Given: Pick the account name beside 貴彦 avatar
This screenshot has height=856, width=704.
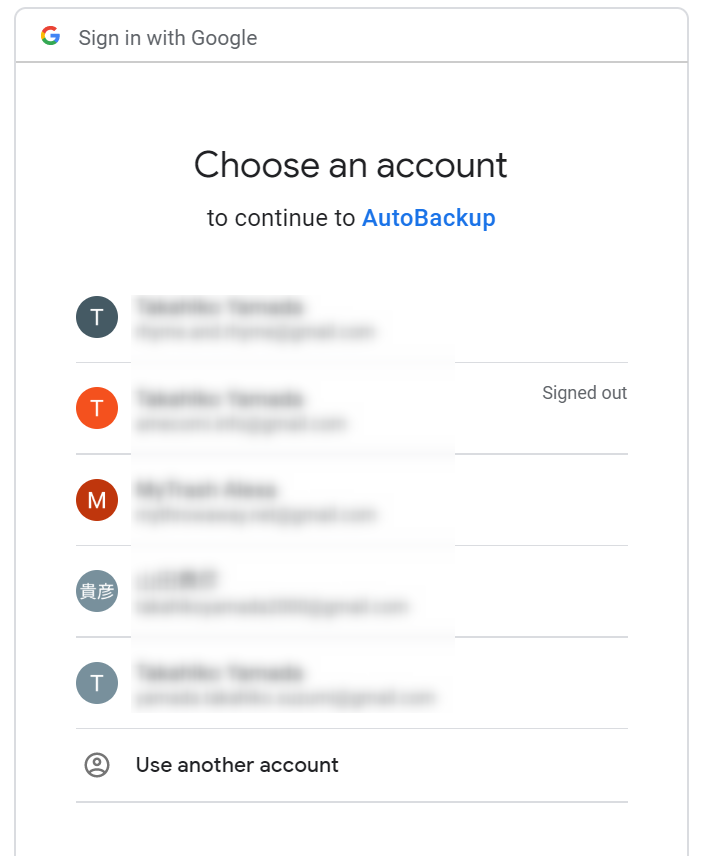Looking at the screenshot, I should tap(177, 580).
